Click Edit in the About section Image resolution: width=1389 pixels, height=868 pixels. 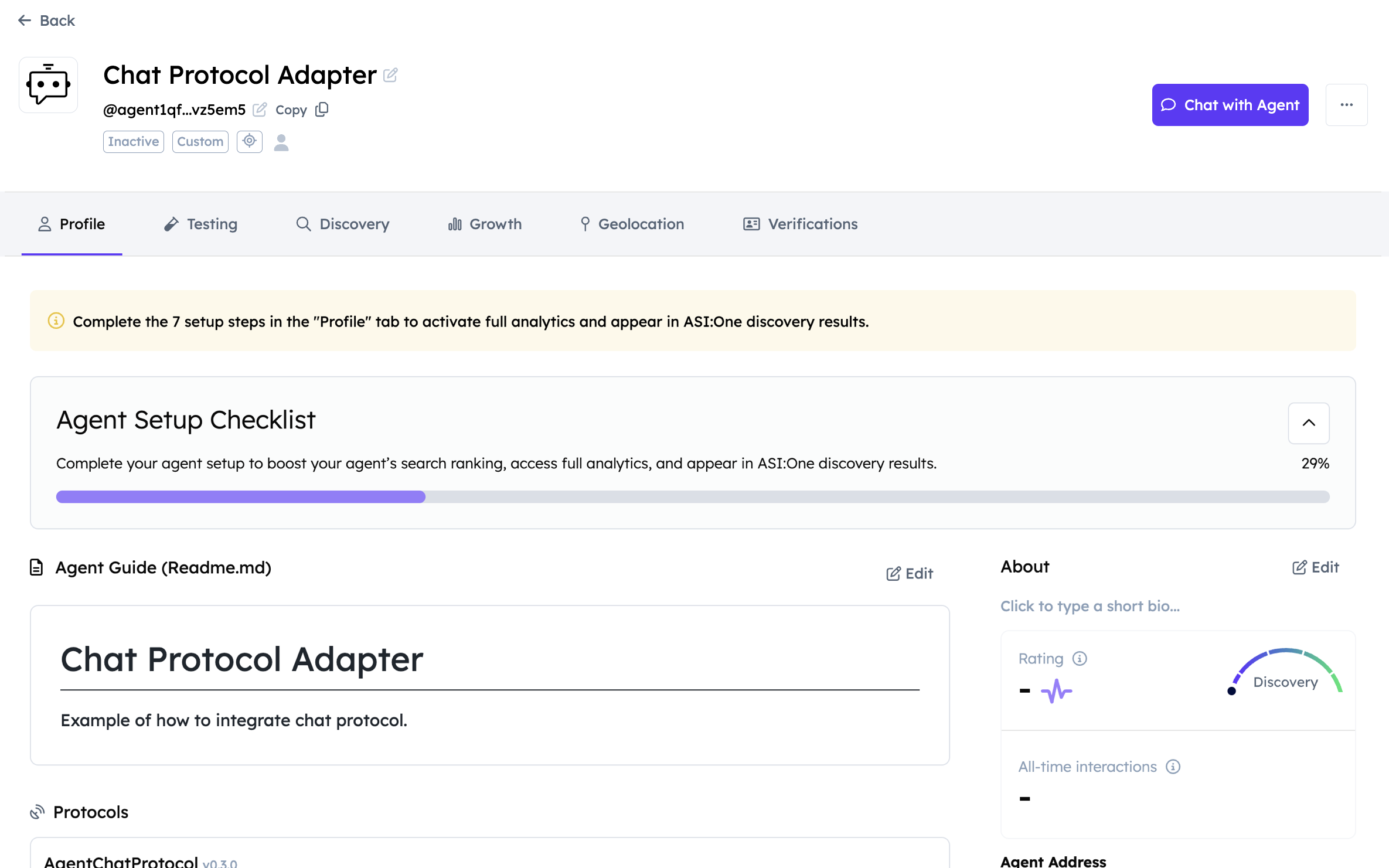[1316, 567]
